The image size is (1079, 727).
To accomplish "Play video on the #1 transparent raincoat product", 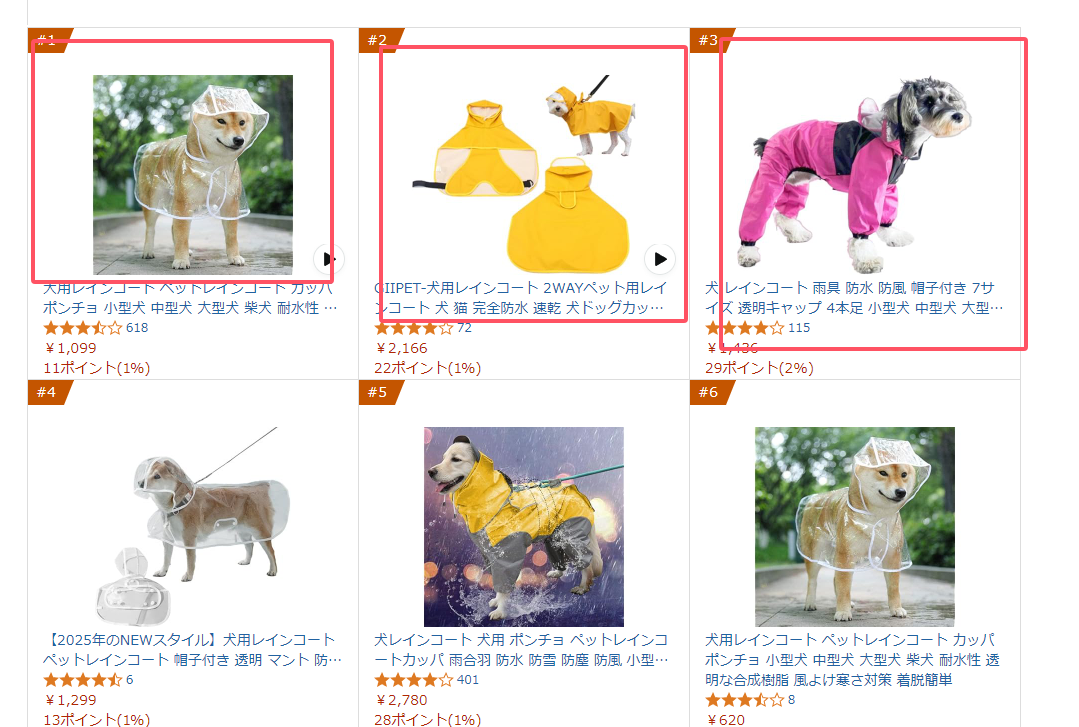I will coord(328,259).
